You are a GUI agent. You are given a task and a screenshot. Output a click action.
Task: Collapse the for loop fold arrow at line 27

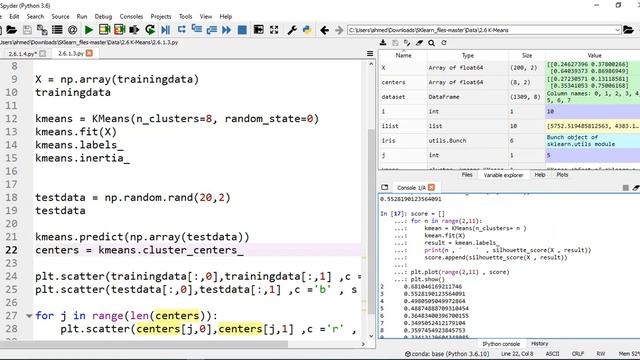coord(29,316)
